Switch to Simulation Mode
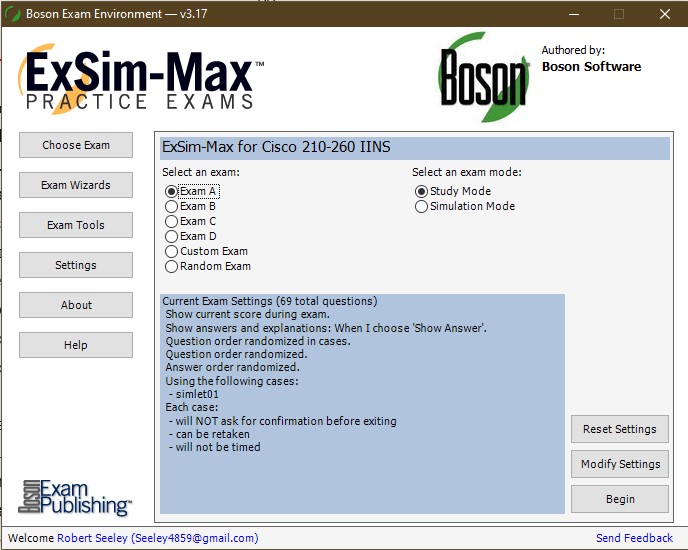Screen dimensions: 688x550 pos(421,206)
